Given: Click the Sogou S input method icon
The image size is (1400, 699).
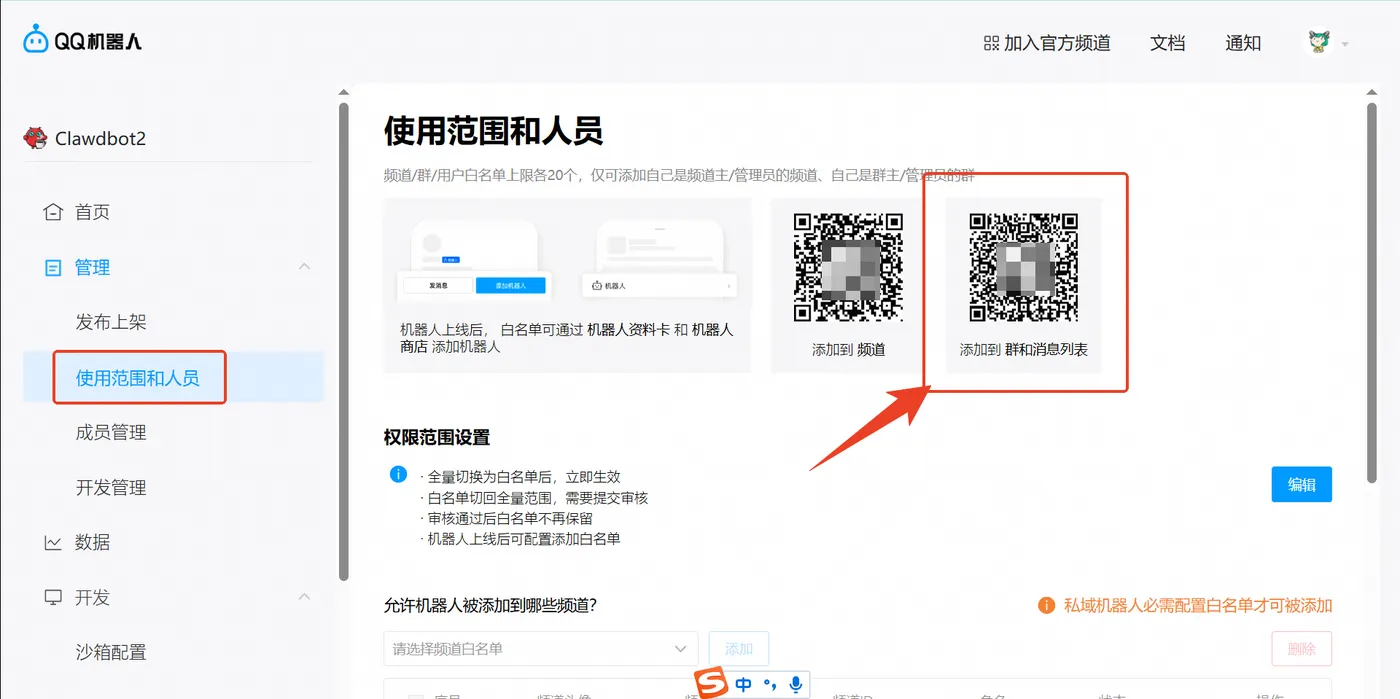Looking at the screenshot, I should point(711,684).
